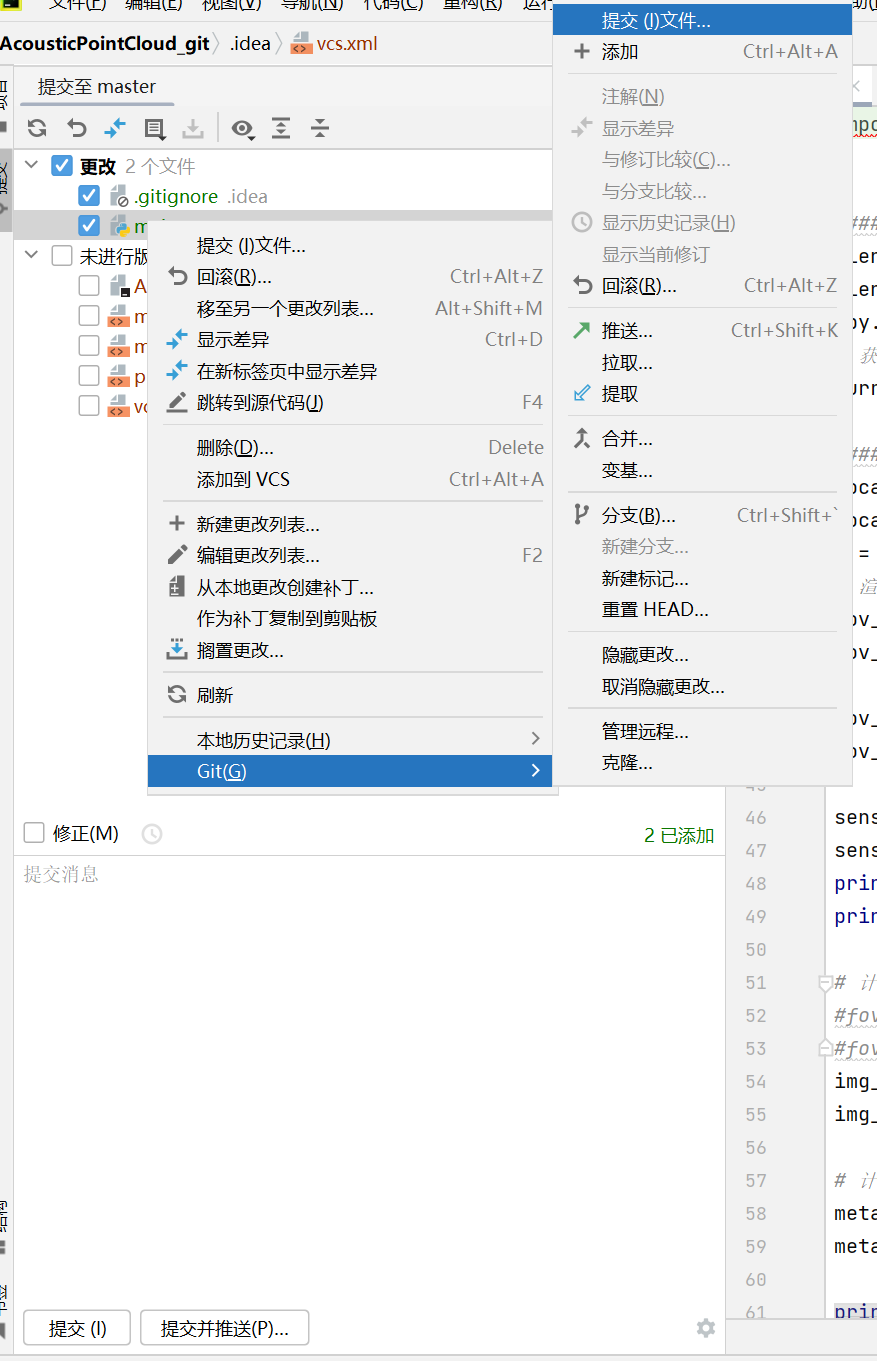Collapse the 未进行版本控制 tree node

pos(31,255)
